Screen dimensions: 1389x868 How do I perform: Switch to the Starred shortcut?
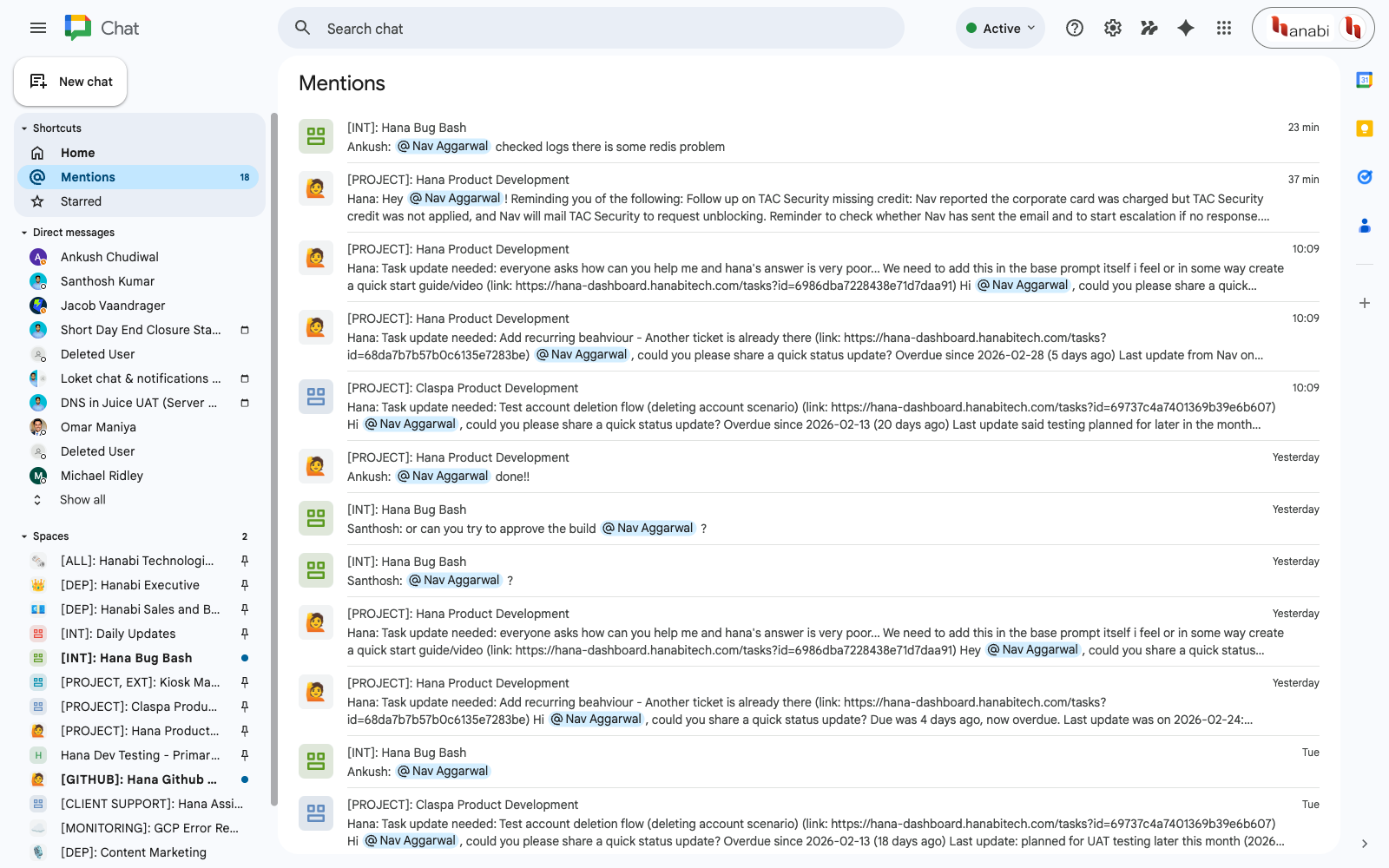(x=81, y=201)
